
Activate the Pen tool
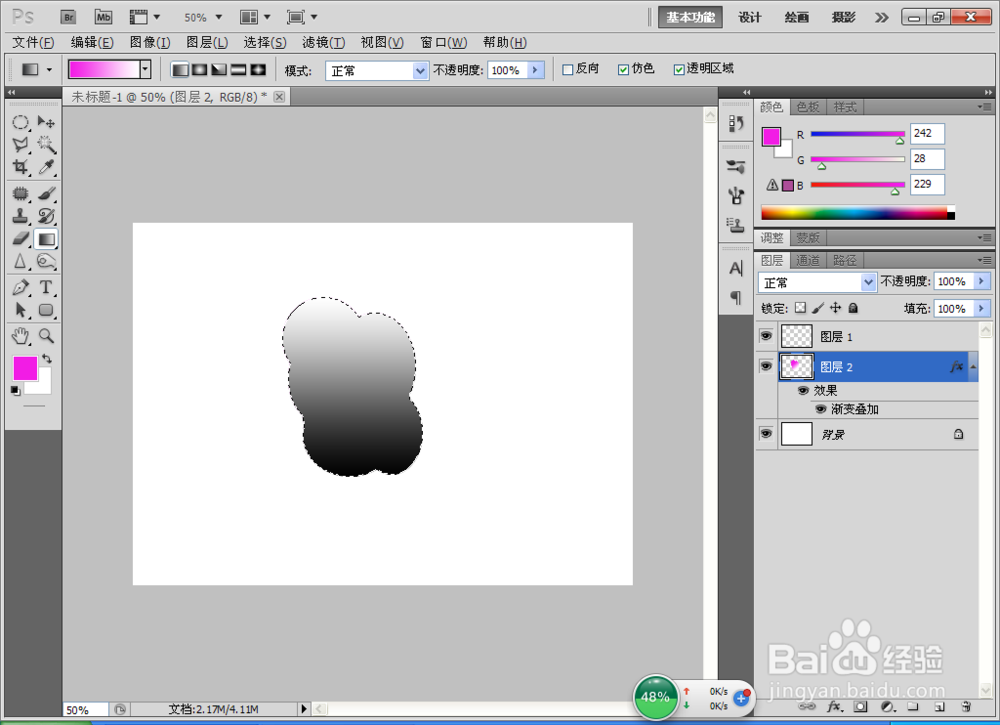click(20, 287)
